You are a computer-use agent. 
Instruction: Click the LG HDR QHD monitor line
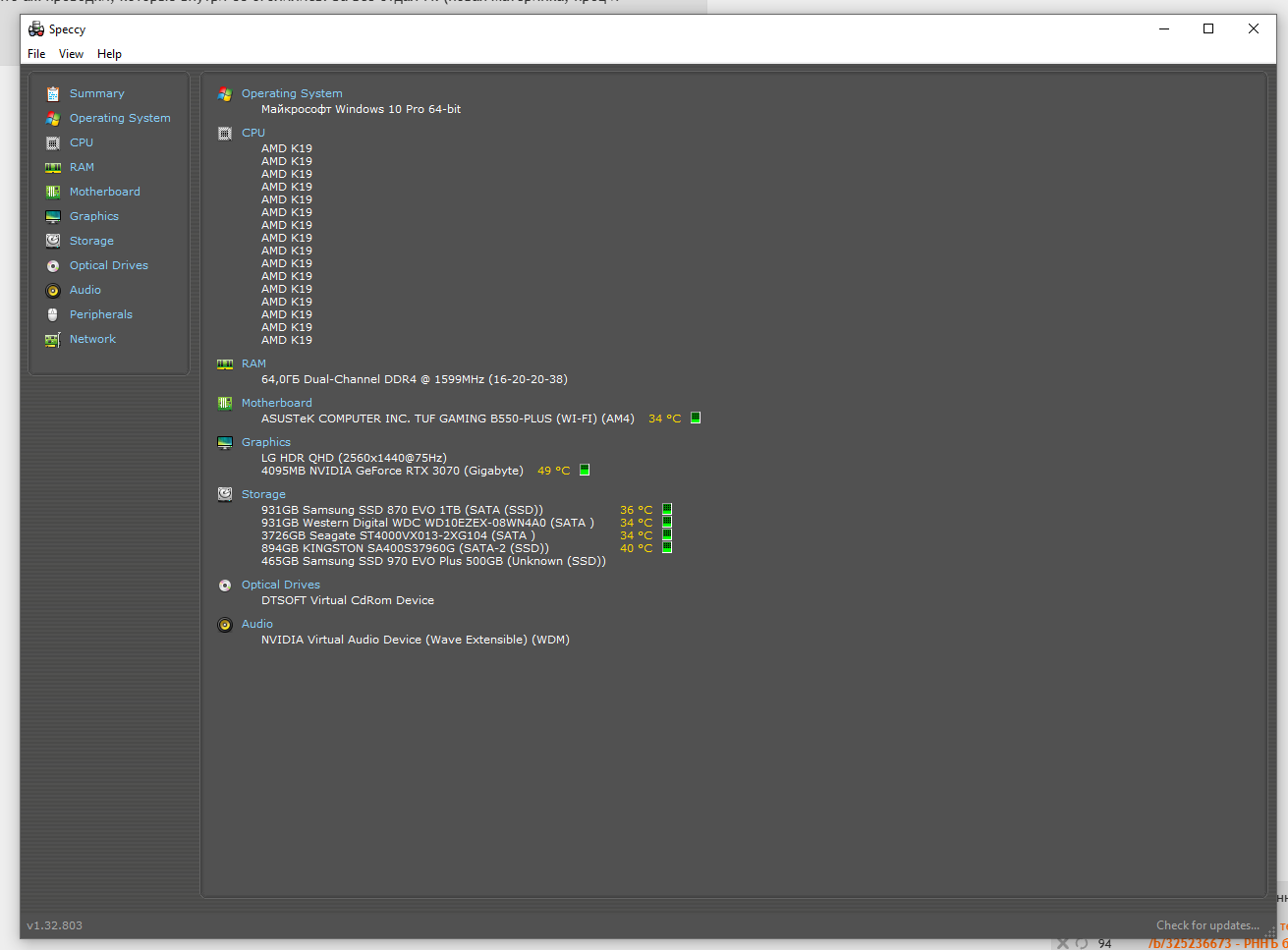click(x=354, y=458)
